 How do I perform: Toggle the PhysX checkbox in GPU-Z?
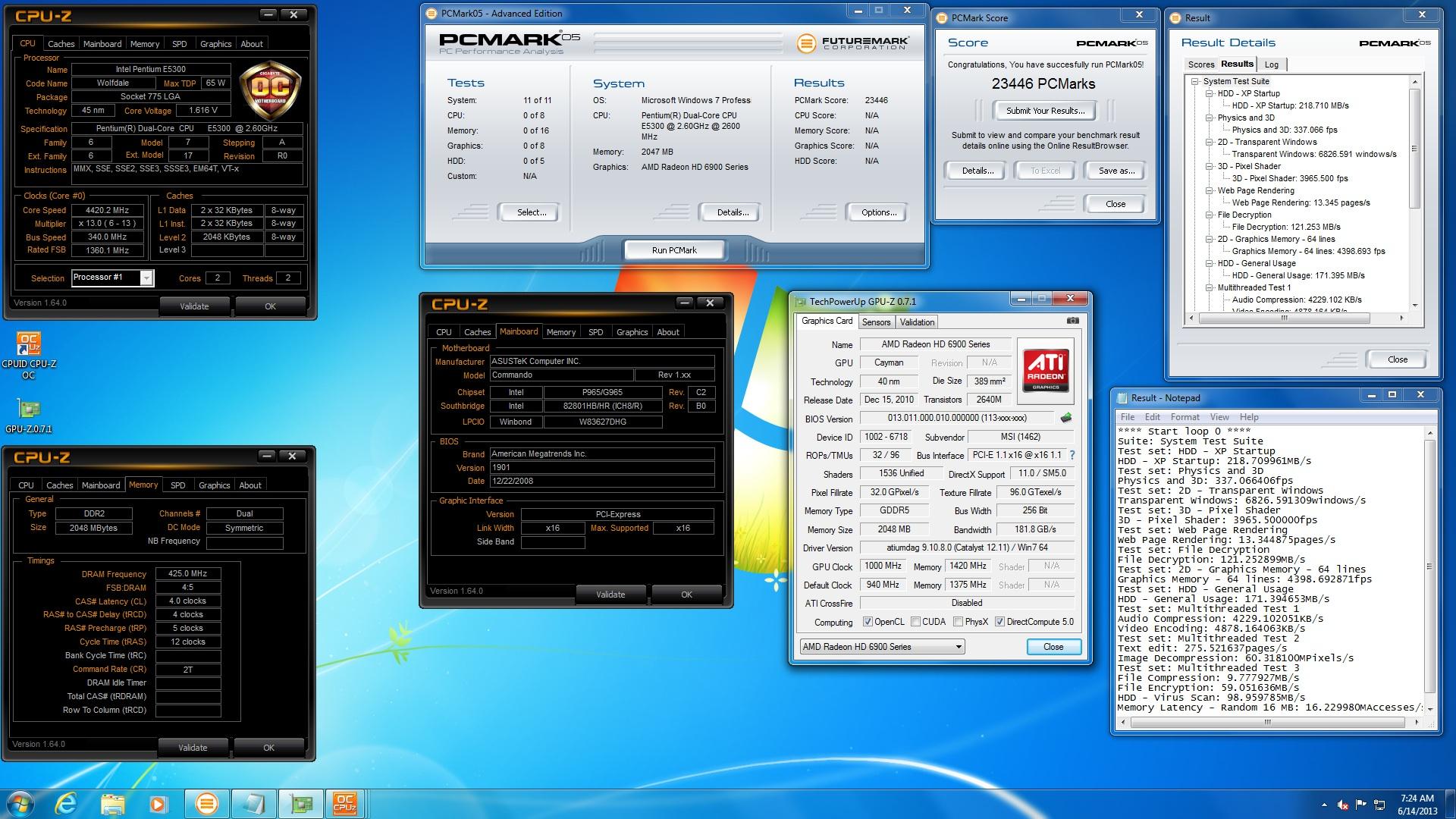click(x=959, y=622)
